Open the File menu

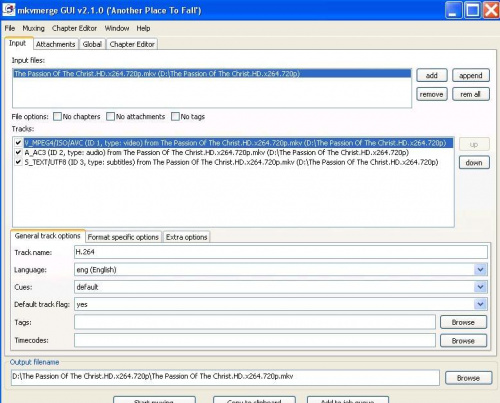click(10, 28)
